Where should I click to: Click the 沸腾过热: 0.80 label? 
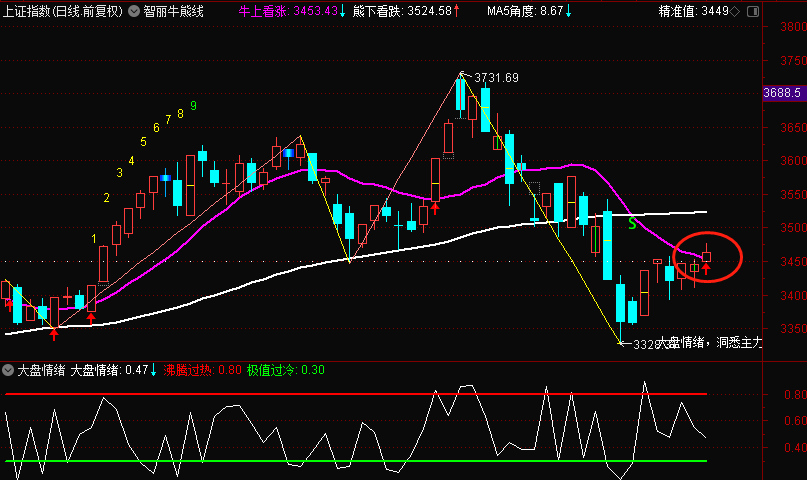tap(202, 370)
